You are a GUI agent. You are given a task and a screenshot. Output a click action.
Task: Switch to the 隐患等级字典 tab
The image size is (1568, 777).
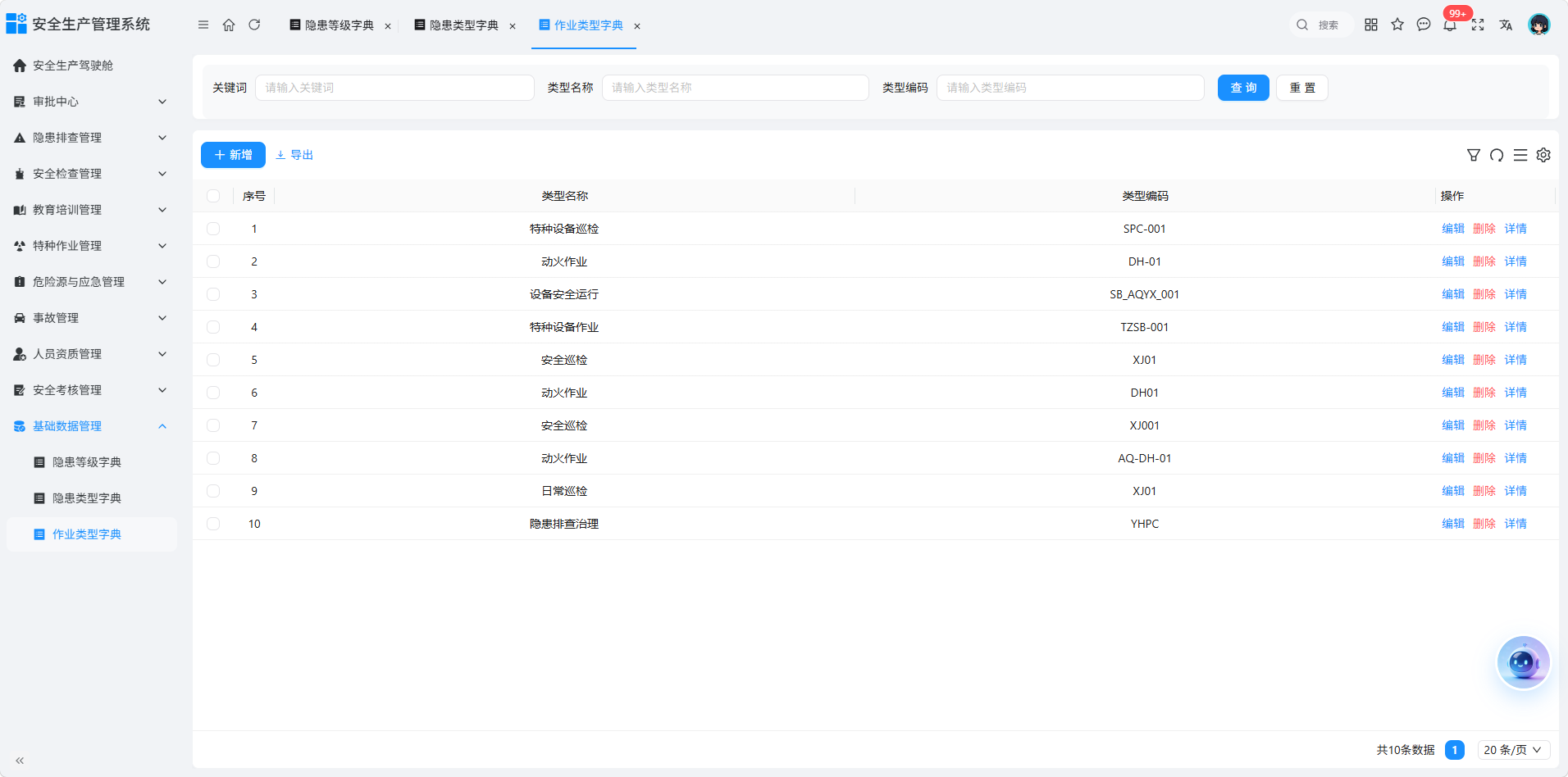pyautogui.click(x=339, y=25)
